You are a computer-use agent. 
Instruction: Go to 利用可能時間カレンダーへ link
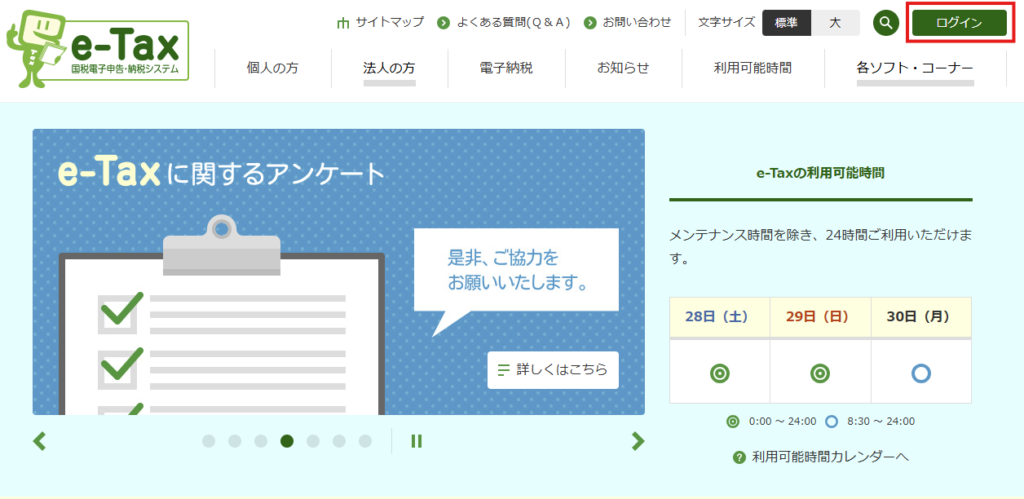coord(830,457)
